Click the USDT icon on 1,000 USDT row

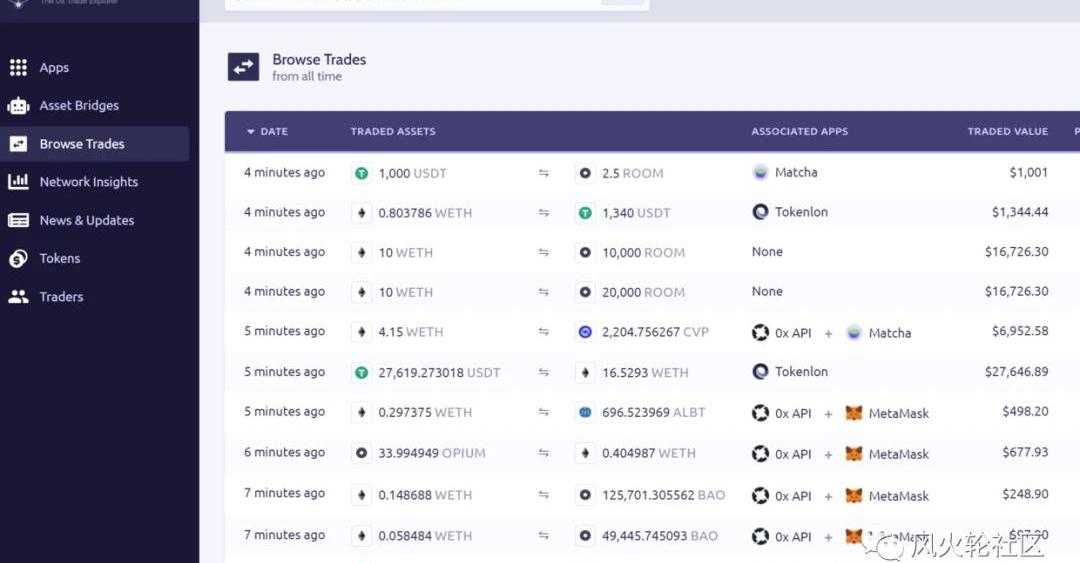(362, 173)
